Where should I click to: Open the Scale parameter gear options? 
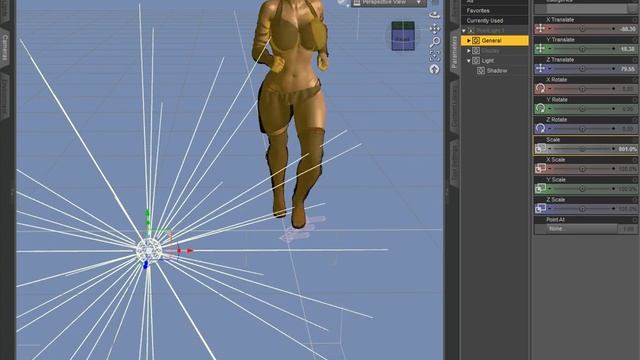tap(635, 140)
